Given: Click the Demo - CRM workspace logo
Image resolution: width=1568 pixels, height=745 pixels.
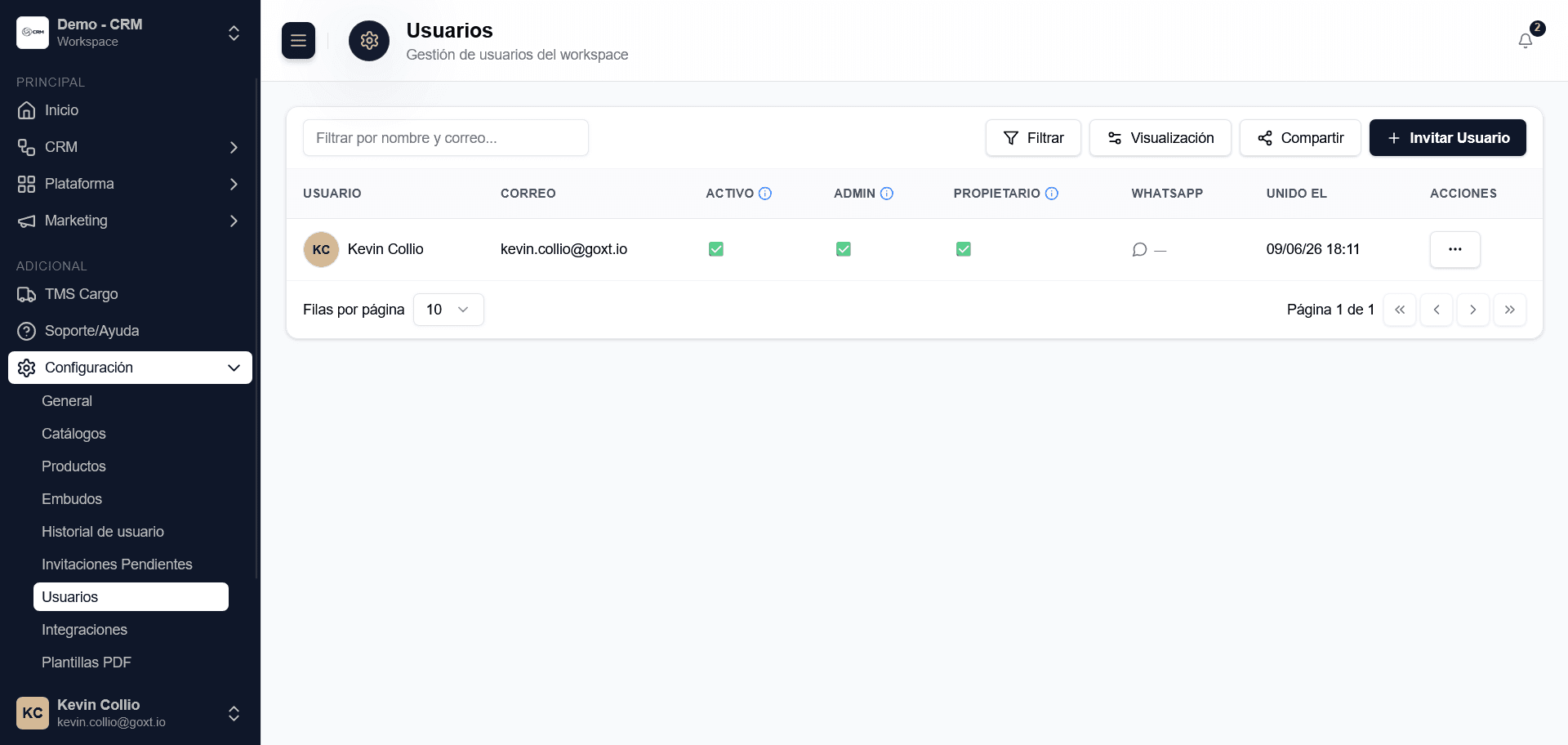Looking at the screenshot, I should pos(33,33).
